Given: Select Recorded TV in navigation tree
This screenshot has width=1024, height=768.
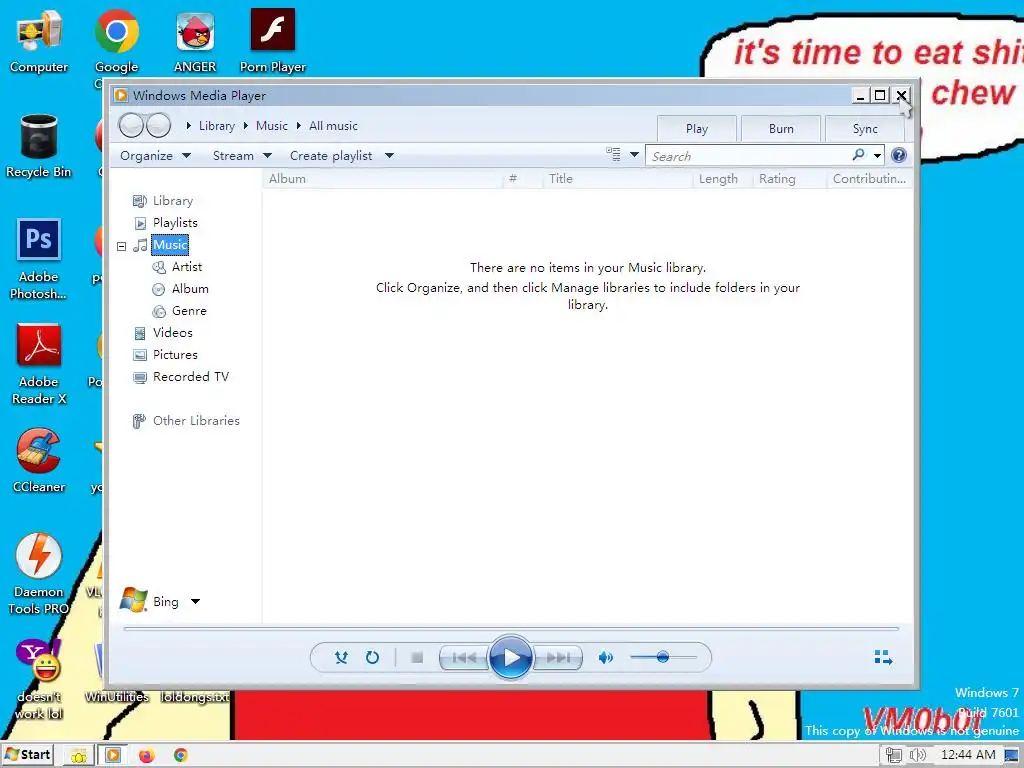Looking at the screenshot, I should 190,377.
